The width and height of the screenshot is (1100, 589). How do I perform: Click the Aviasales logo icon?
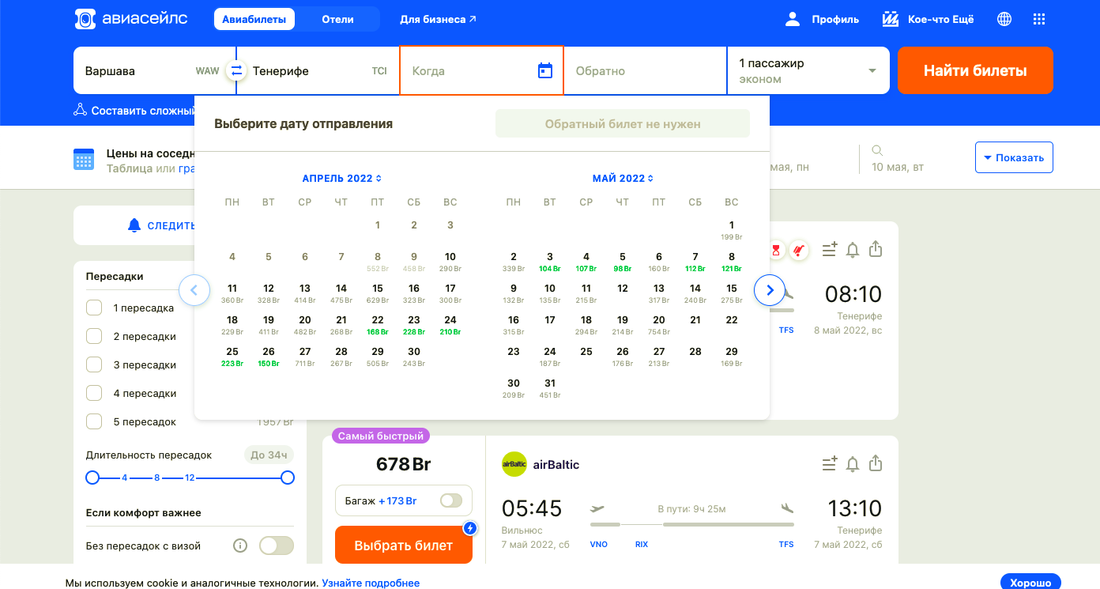[x=85, y=19]
